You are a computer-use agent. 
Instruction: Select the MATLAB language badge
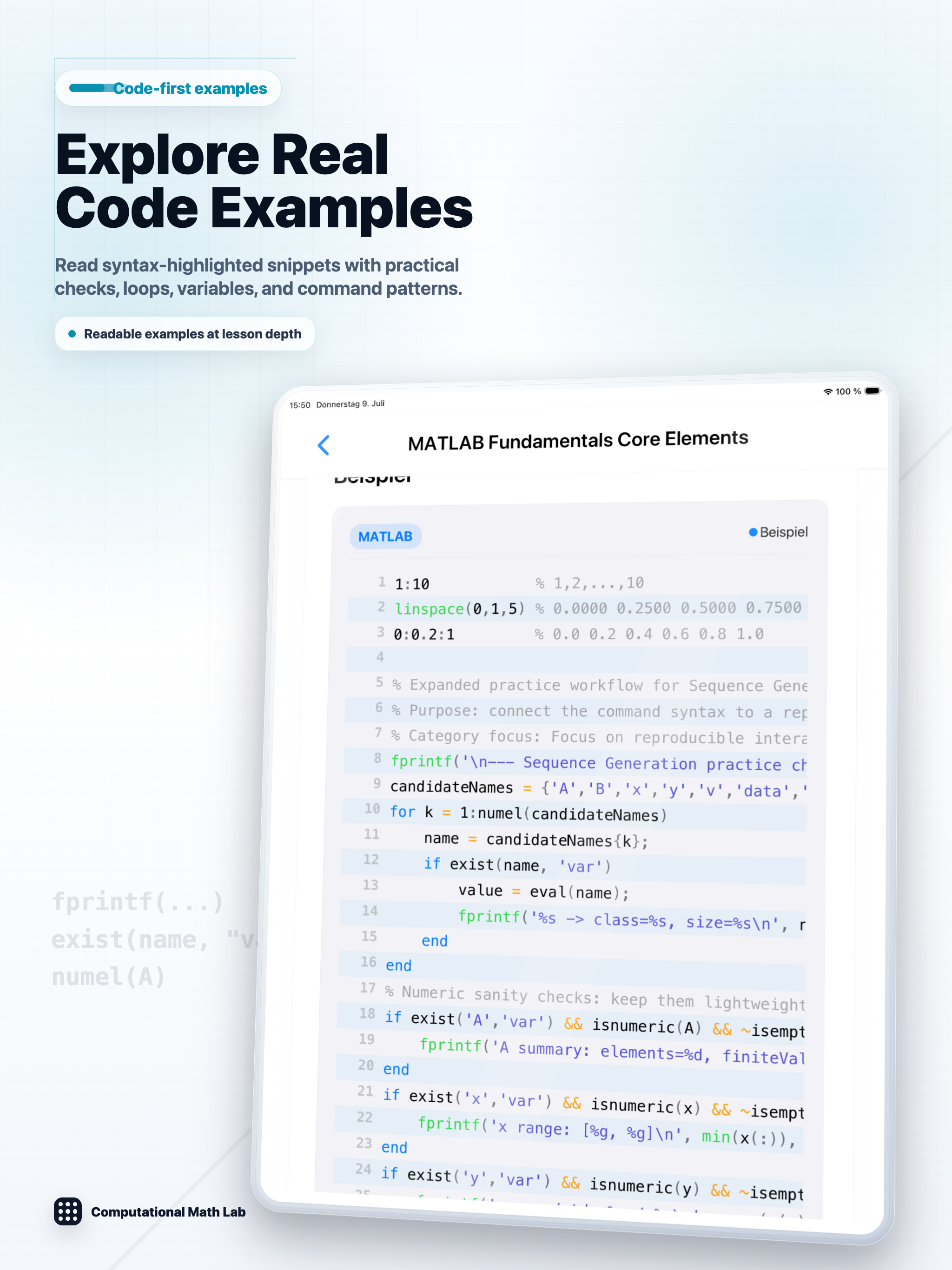385,536
